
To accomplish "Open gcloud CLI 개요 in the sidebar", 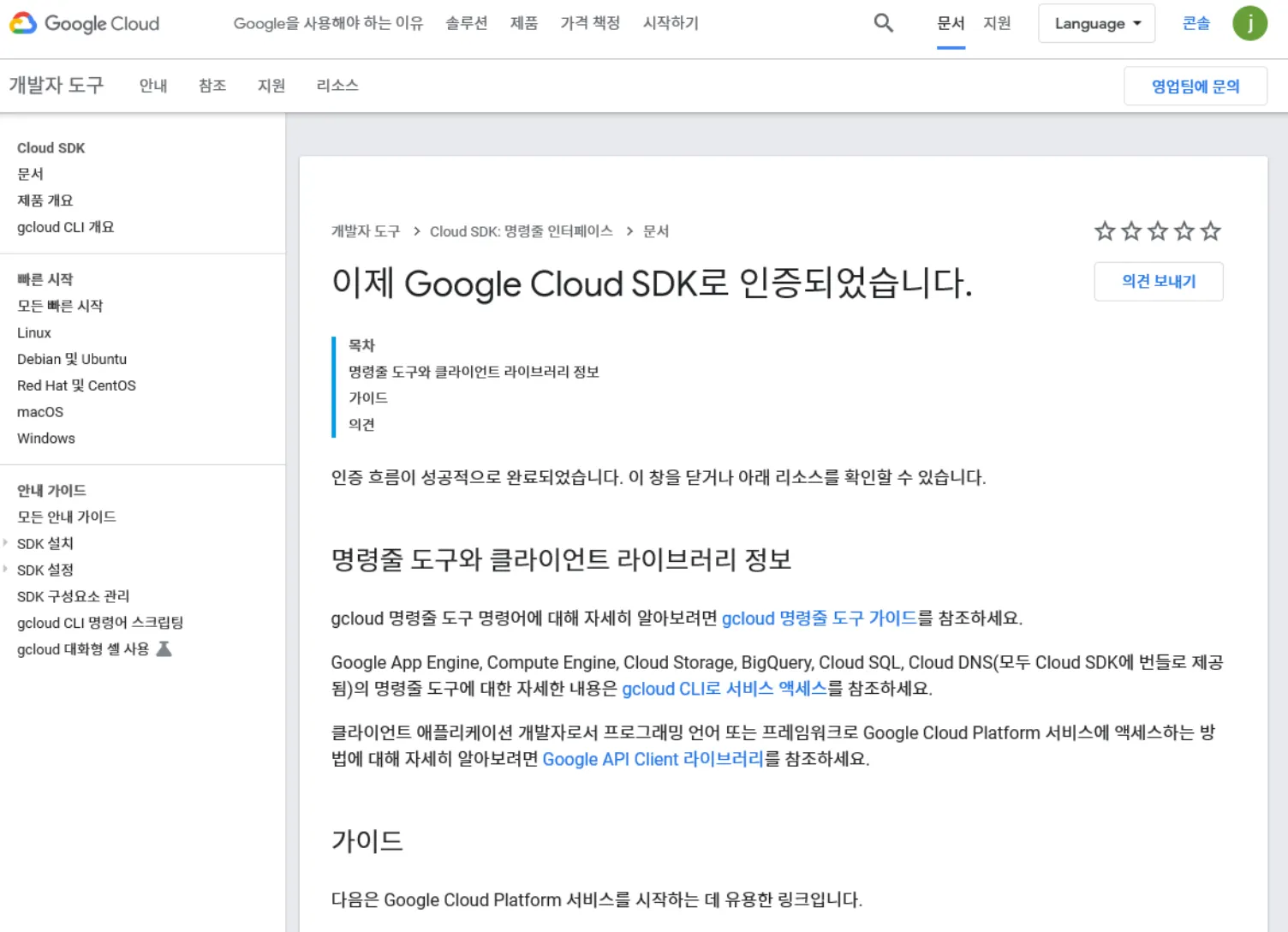I will pos(65,227).
